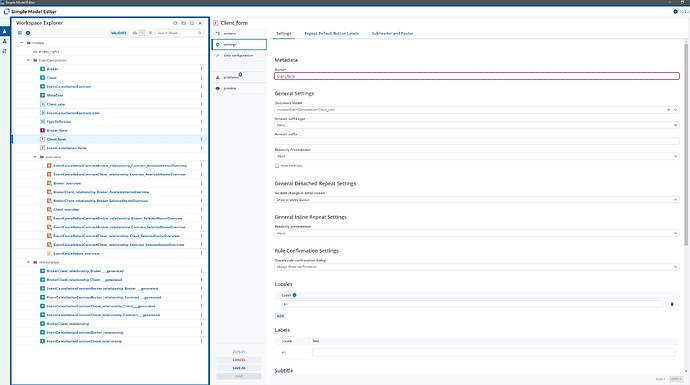Click the Broker_form icon in explorer
This screenshot has width=690, height=385.
[43, 130]
